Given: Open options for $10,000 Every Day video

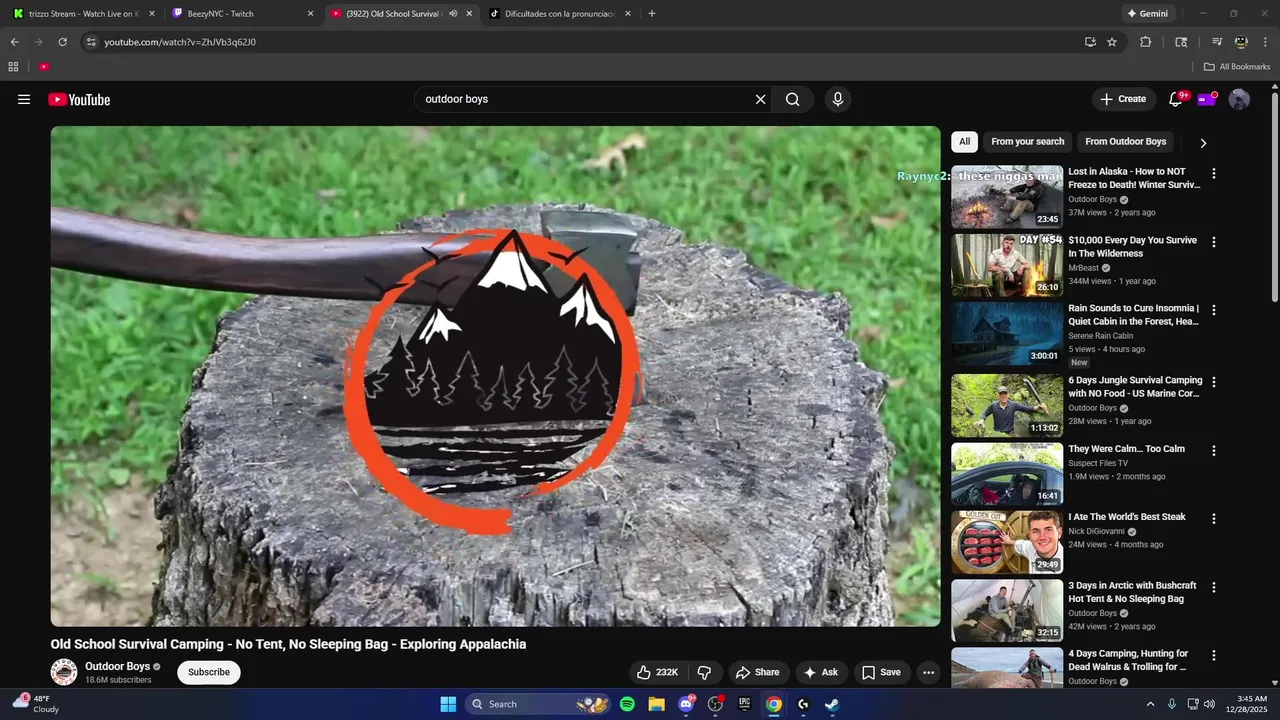Looking at the screenshot, I should [x=1214, y=242].
